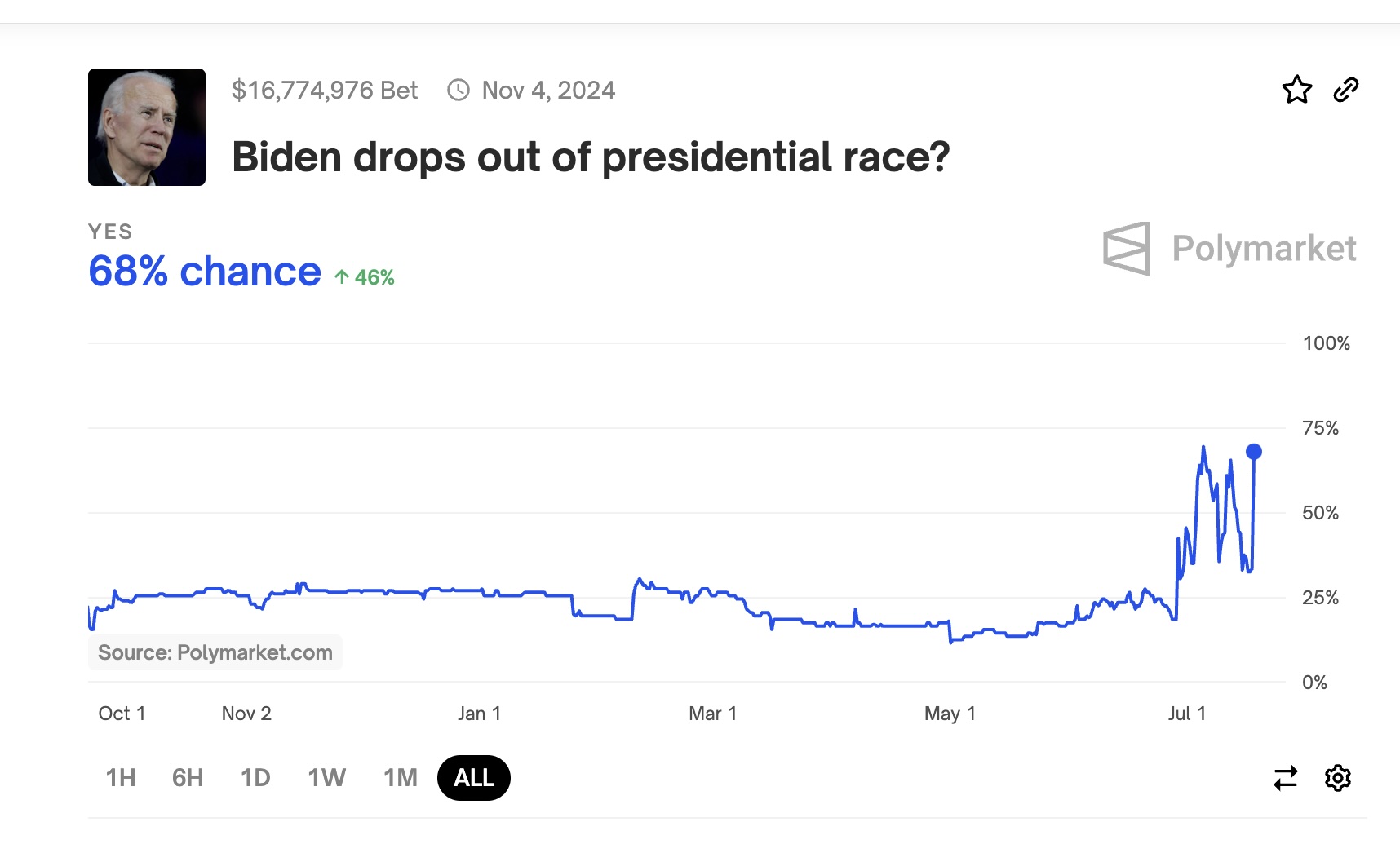Click the clock icon beside the date
1400x853 pixels.
[459, 90]
